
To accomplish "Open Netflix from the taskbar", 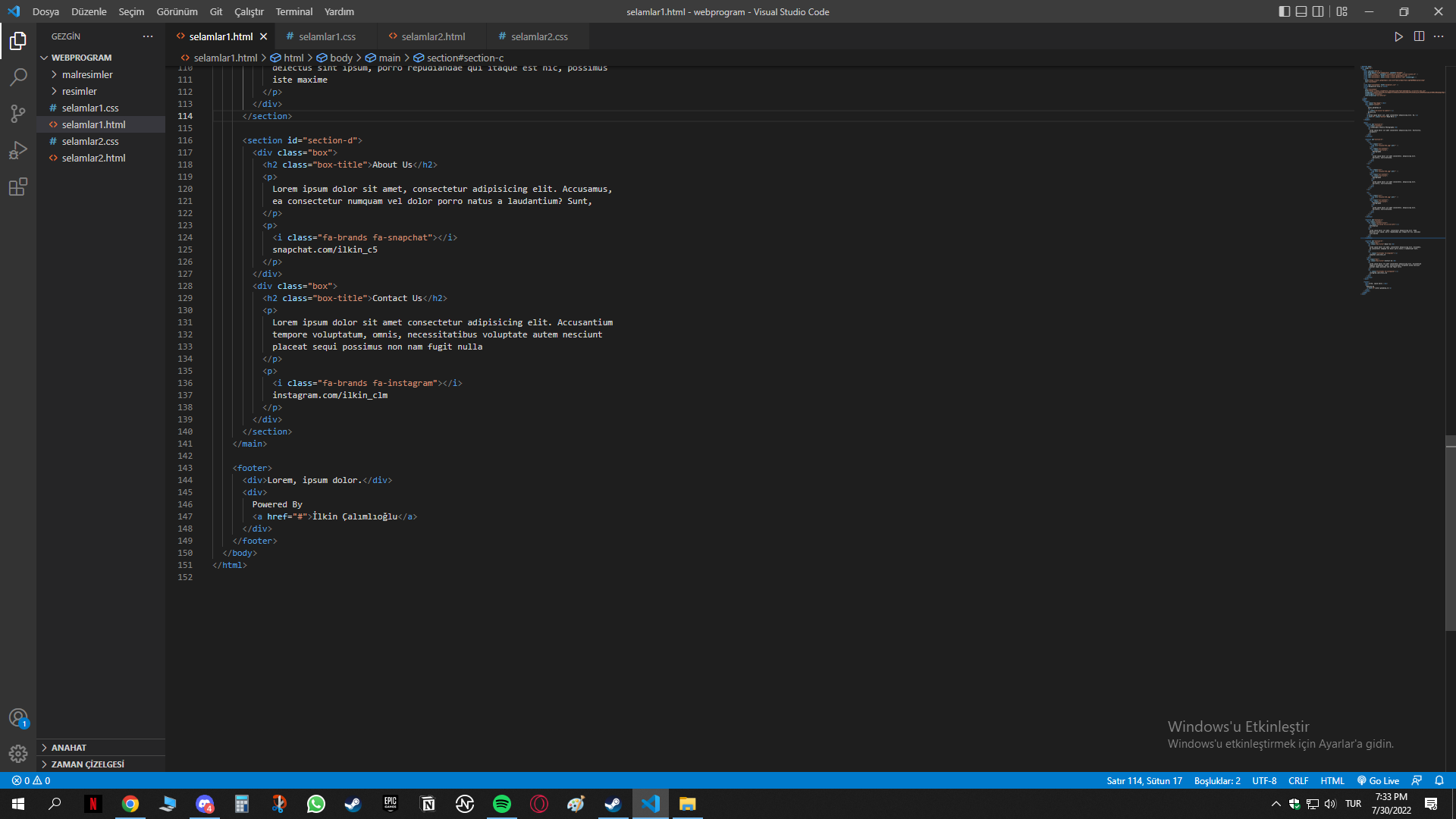I will 93,804.
